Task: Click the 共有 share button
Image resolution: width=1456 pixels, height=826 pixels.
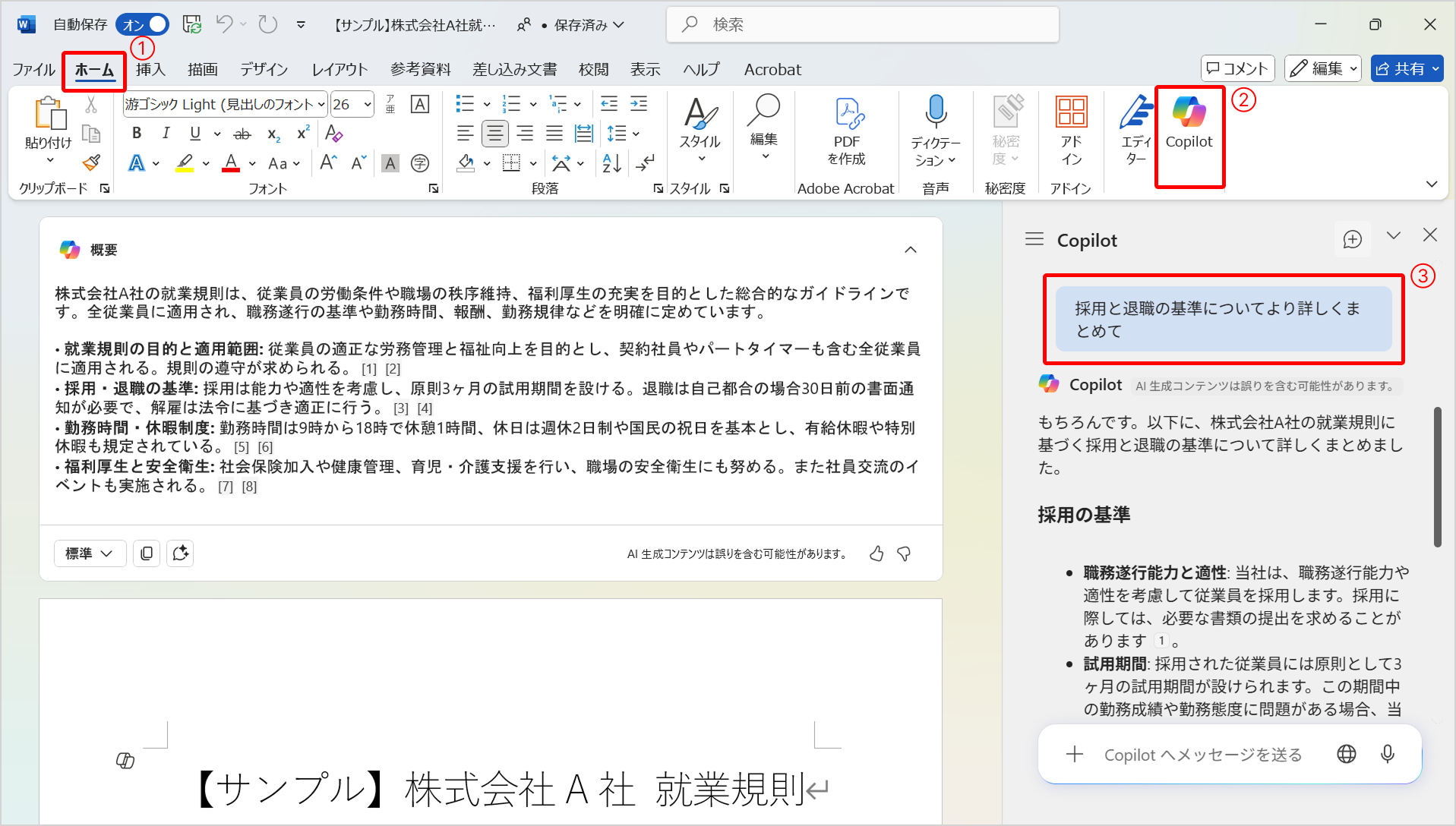Action: tap(1407, 68)
